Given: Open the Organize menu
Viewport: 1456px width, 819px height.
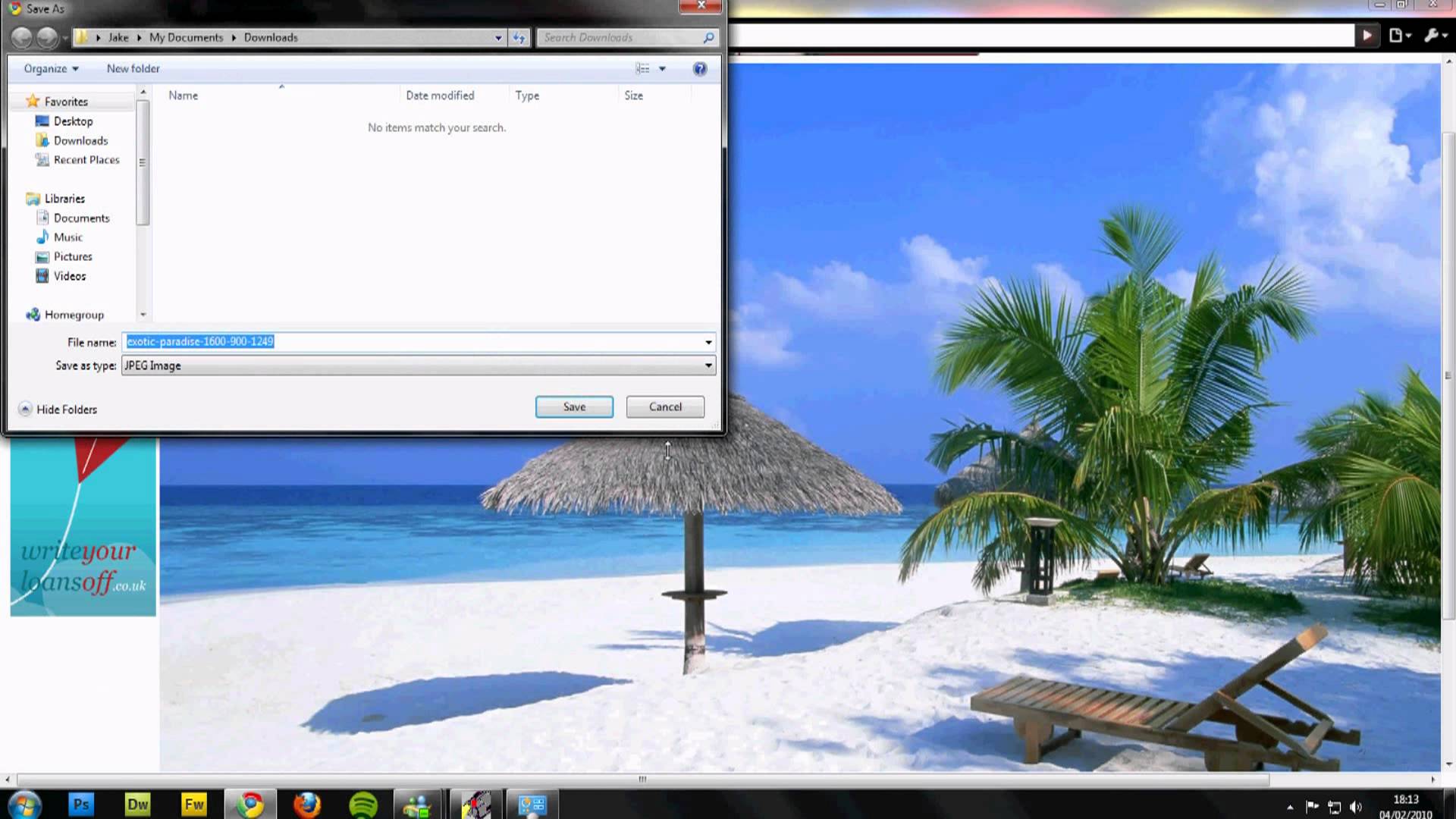Looking at the screenshot, I should (51, 69).
